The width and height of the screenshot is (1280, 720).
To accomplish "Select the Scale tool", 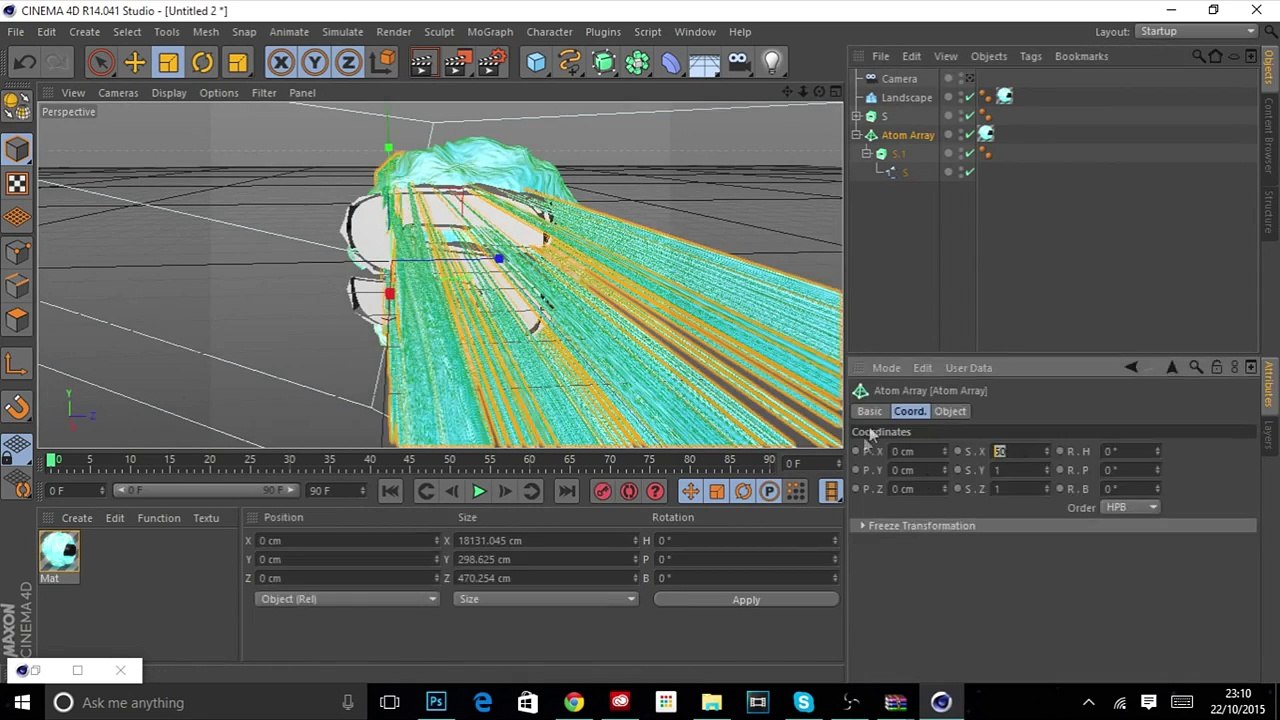I will tap(168, 63).
